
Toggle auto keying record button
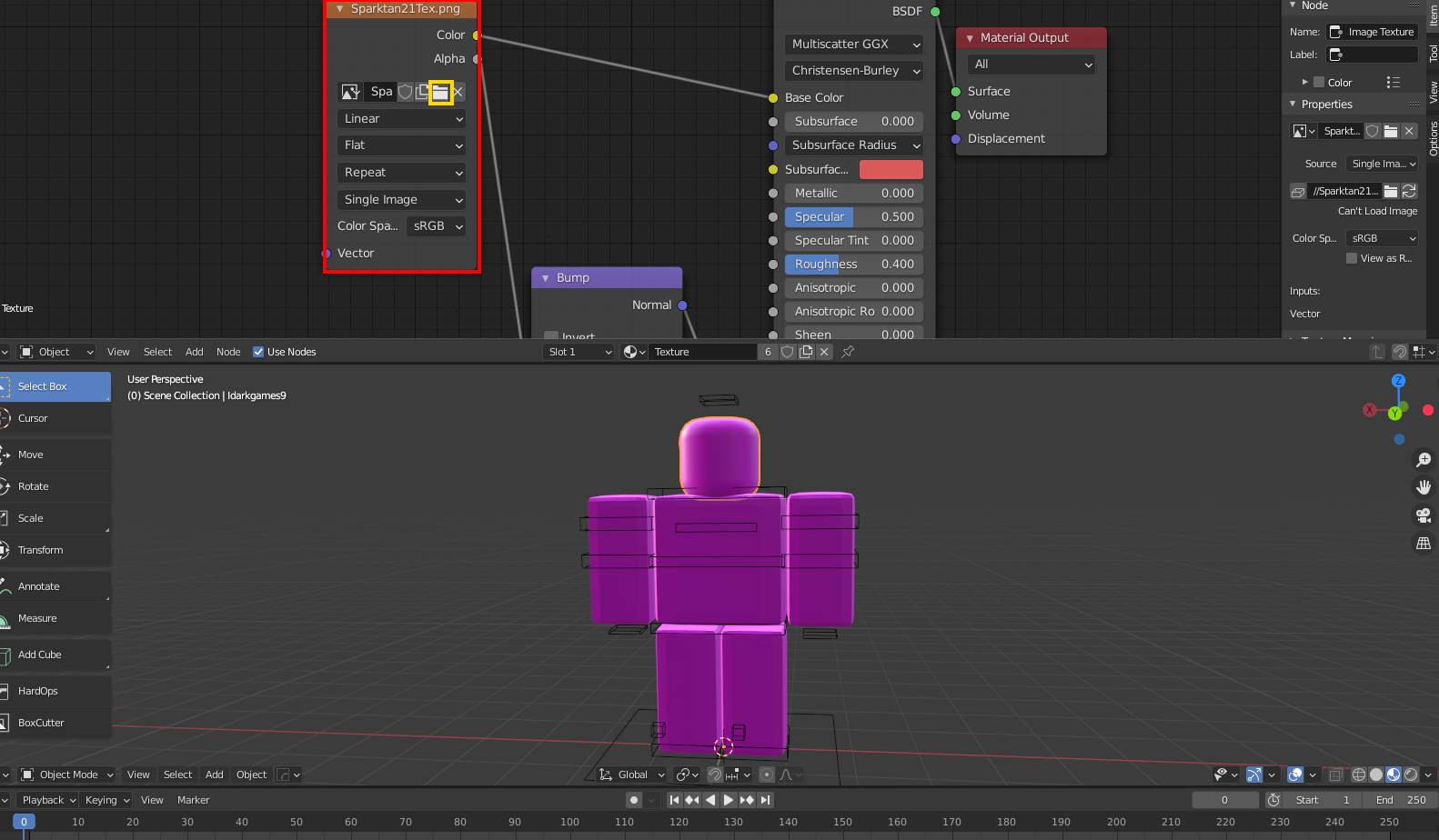tap(634, 800)
